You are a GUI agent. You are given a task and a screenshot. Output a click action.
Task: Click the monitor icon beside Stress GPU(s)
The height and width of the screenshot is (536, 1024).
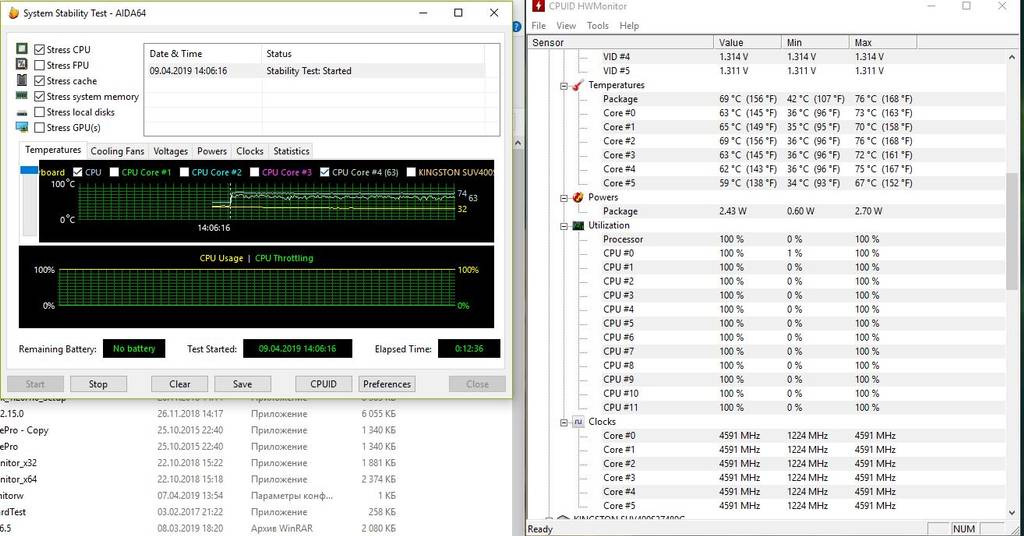tap(22, 127)
